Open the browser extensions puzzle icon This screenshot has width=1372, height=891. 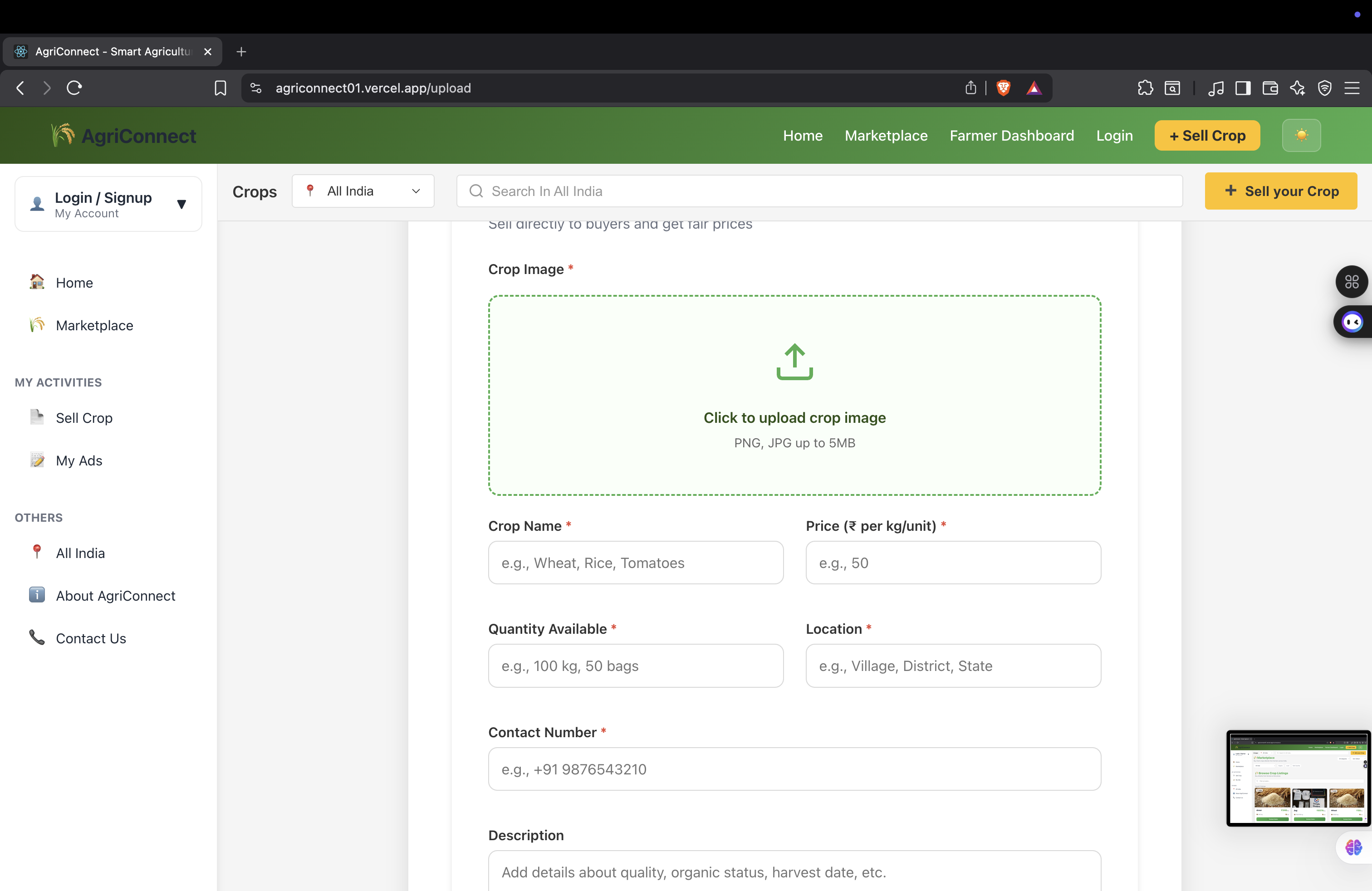tap(1146, 88)
